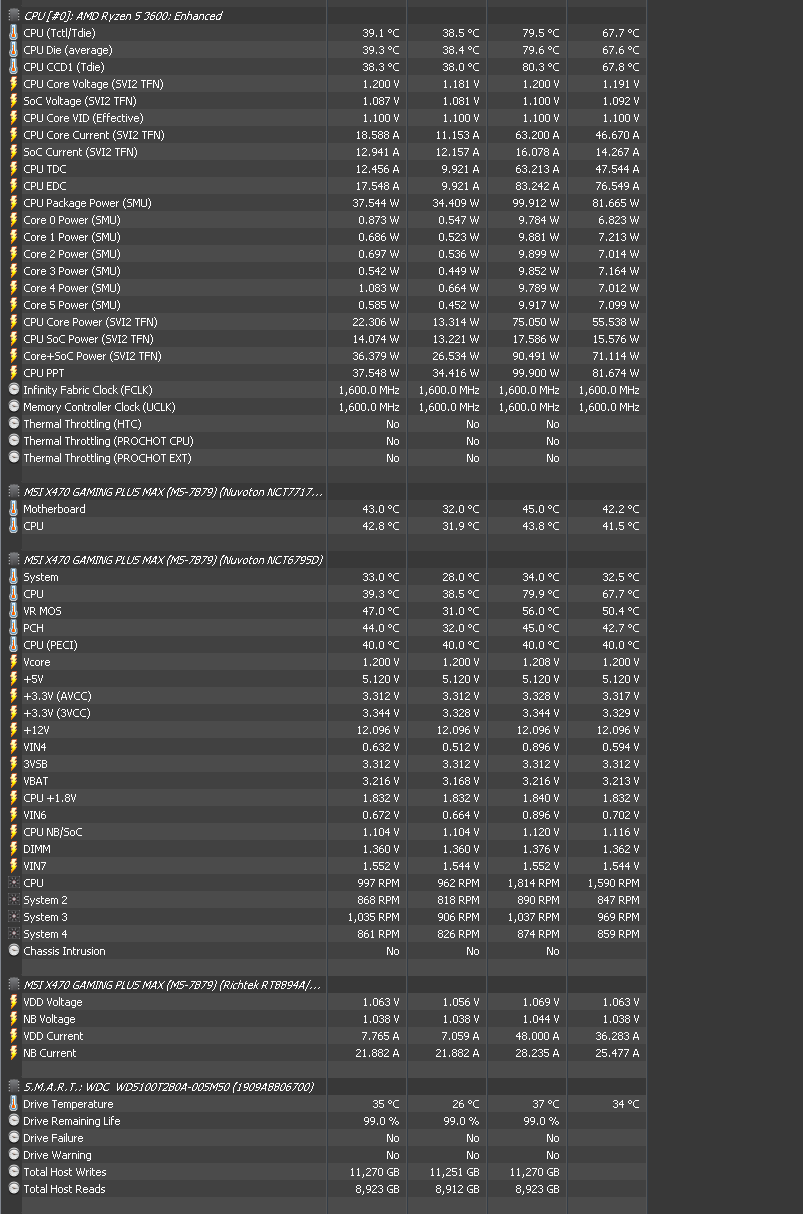Click the bolt icon next to CPU TDC
Viewport: 803px width, 1214px height.
(14, 169)
